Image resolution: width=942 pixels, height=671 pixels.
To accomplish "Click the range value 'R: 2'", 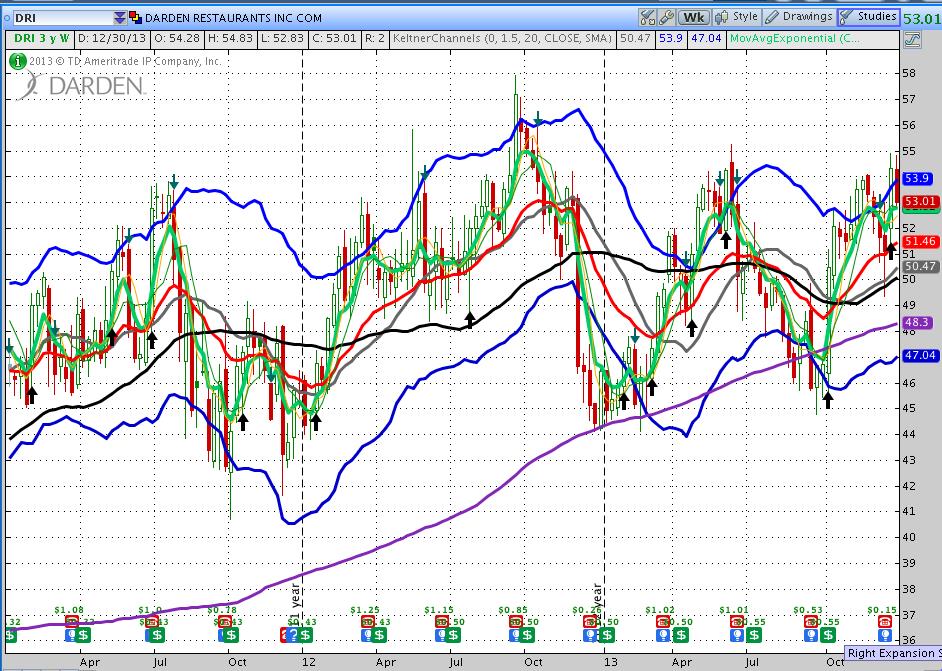I will (374, 39).
